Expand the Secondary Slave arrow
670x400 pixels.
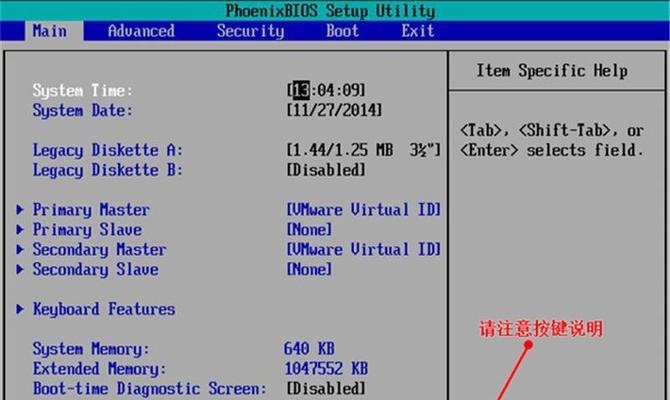(20, 269)
